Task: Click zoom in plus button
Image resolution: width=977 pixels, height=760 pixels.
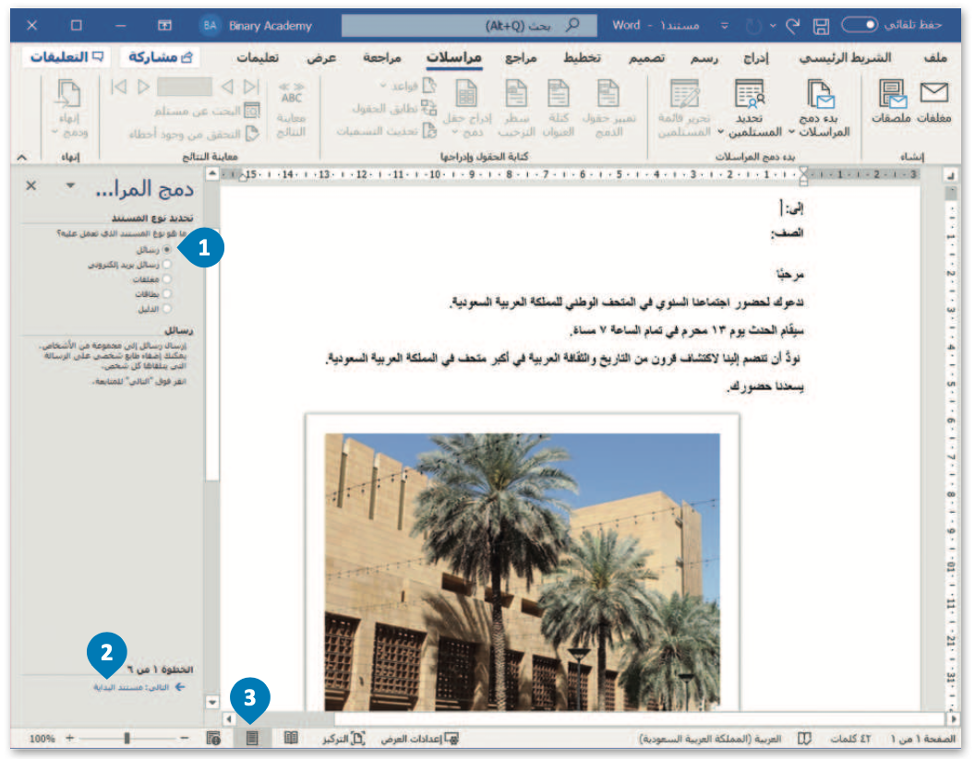Action: pyautogui.click(x=70, y=738)
